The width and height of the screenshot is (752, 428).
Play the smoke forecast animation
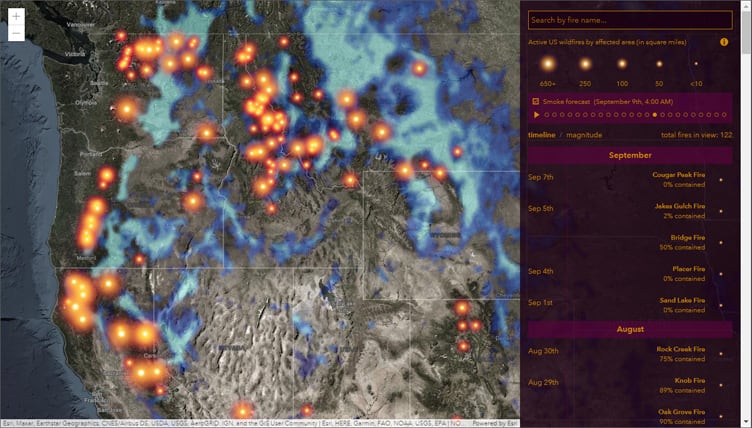[536, 115]
